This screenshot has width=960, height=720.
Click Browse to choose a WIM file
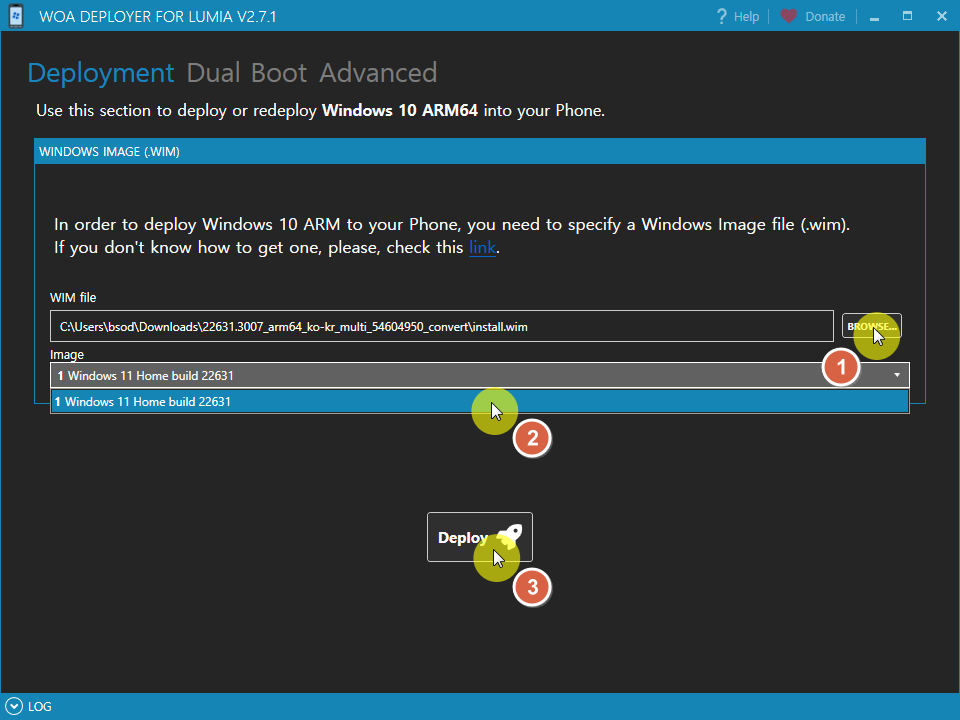tap(872, 326)
